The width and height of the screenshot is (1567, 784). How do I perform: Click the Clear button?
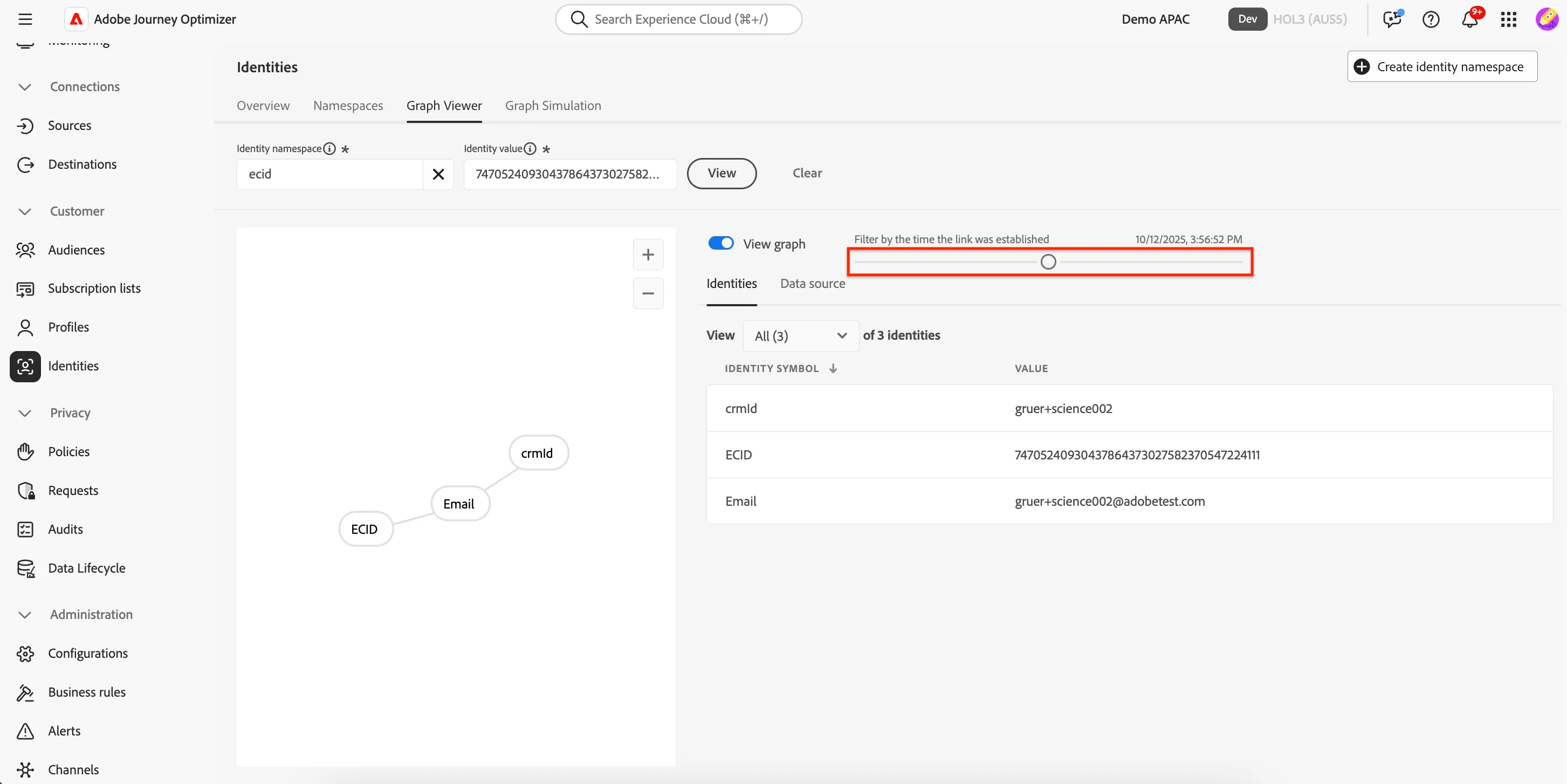pyautogui.click(x=807, y=173)
